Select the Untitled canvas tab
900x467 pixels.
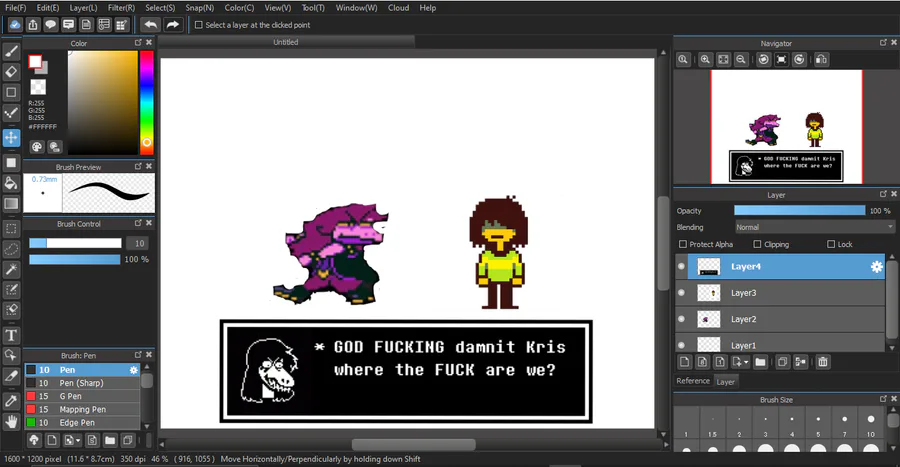click(286, 42)
